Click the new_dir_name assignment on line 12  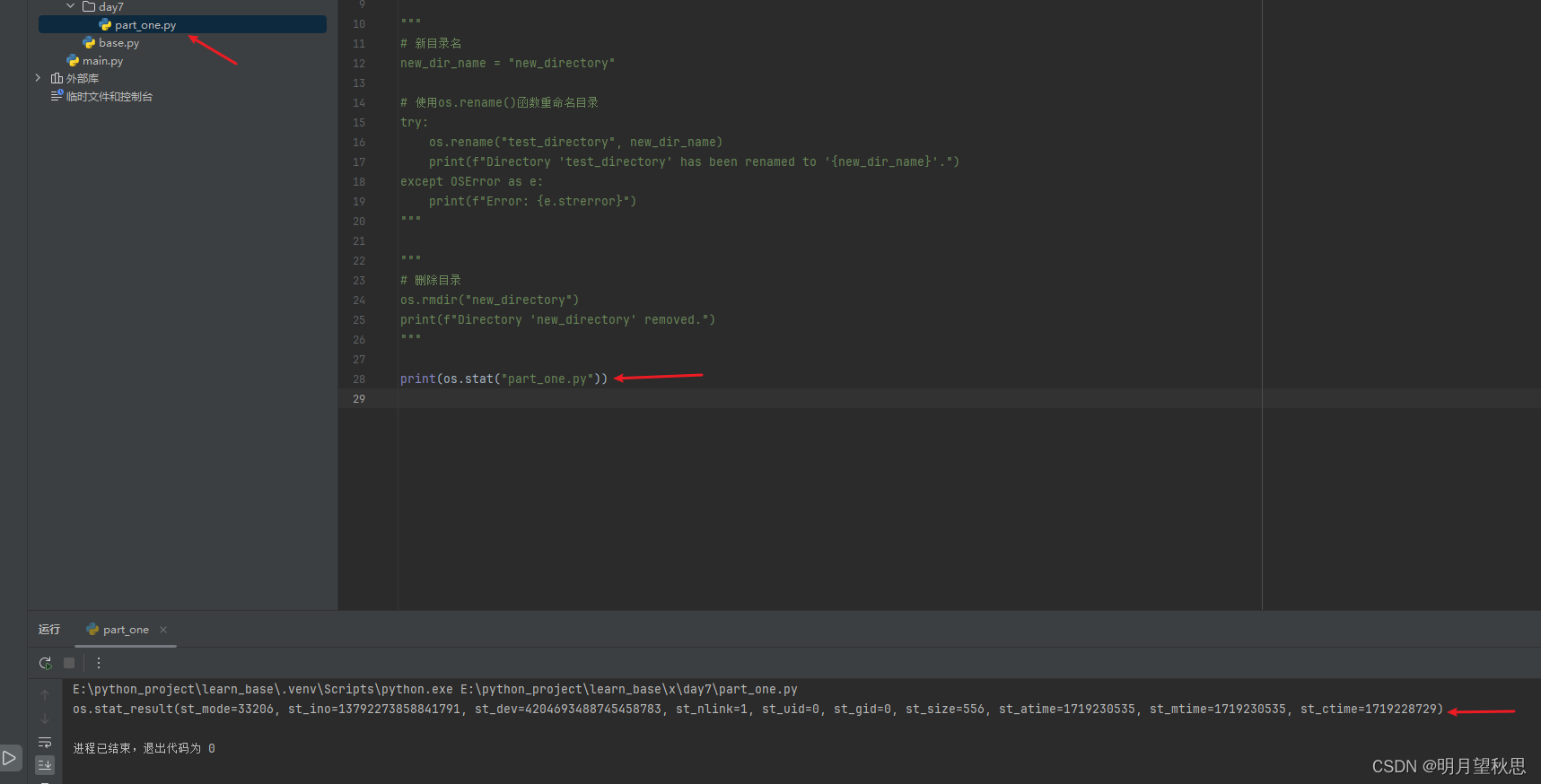click(508, 63)
